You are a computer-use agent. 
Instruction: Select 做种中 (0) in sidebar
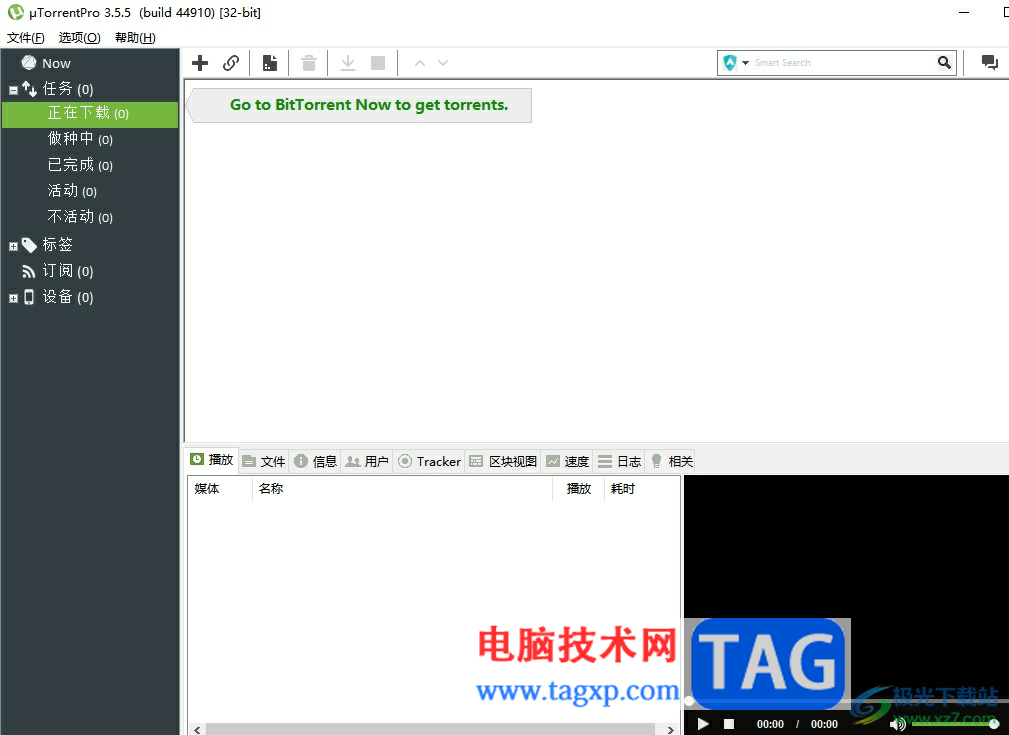[x=80, y=139]
